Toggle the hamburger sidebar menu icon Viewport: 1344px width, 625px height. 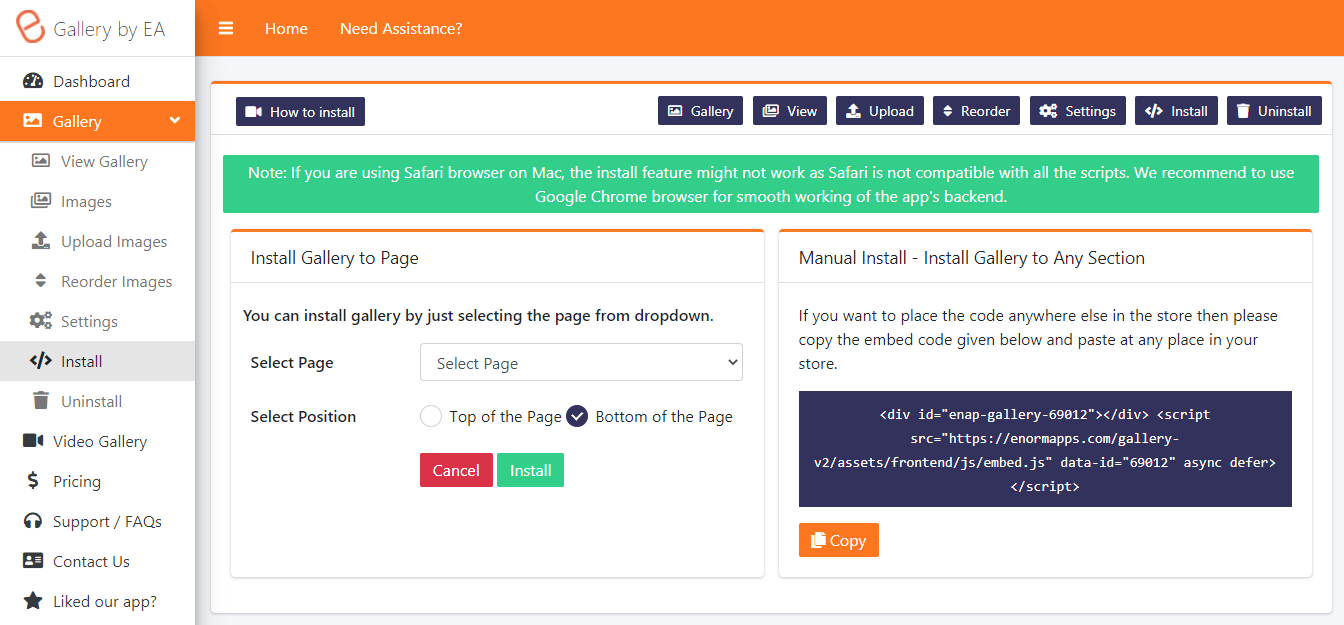tap(226, 29)
